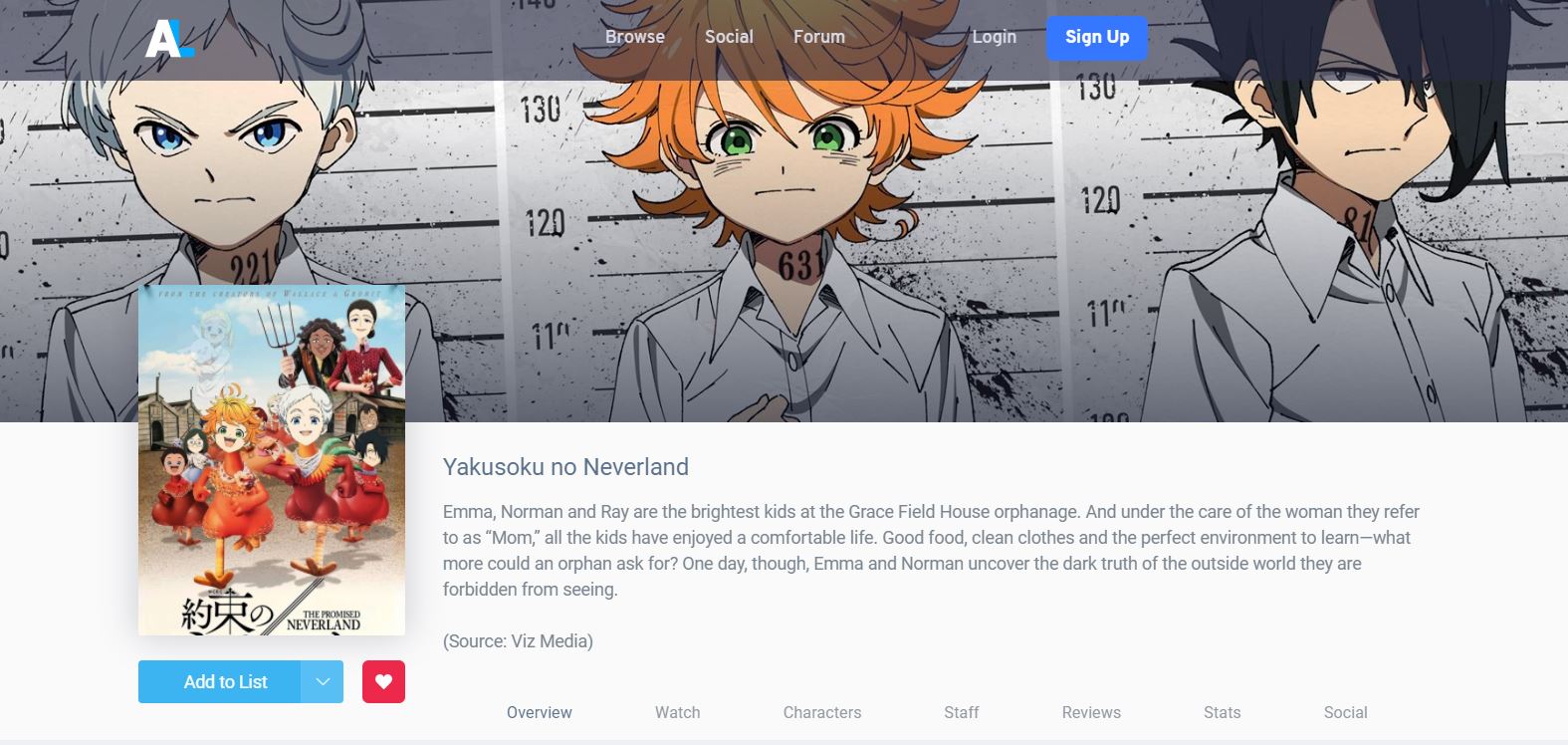
Task: Click the Yakusoku no Neverland title
Action: (565, 467)
